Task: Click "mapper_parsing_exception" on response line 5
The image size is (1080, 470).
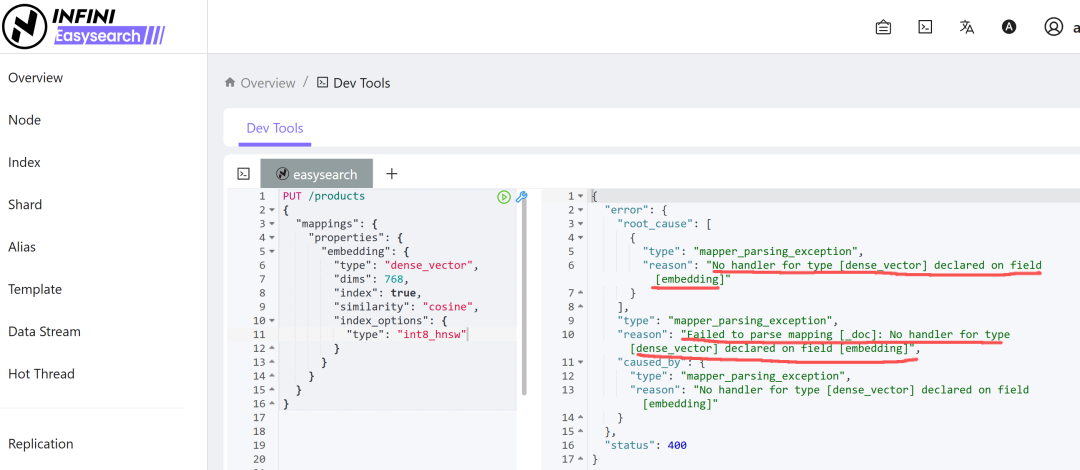Action: [776, 252]
